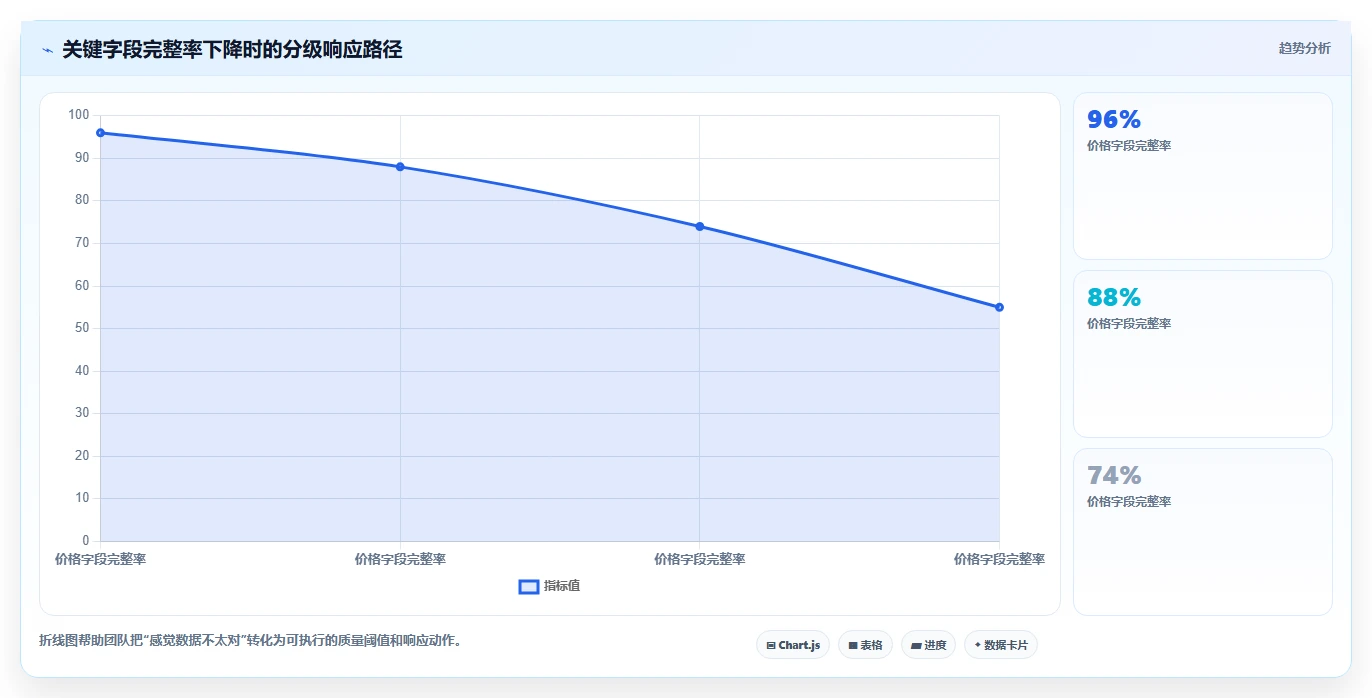The image size is (1372, 698).
Task: Select the 数据卡片 tag chip
Action: (1001, 645)
